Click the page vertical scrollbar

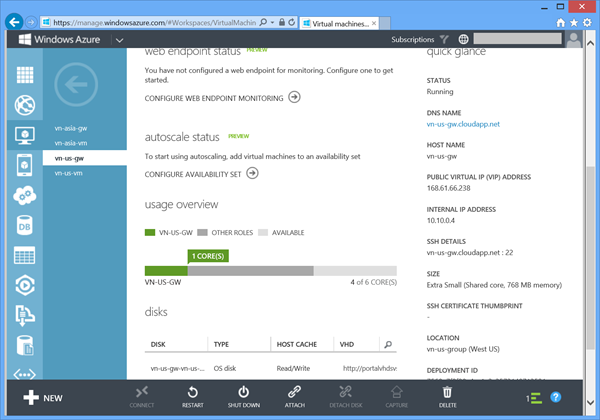coord(590,258)
